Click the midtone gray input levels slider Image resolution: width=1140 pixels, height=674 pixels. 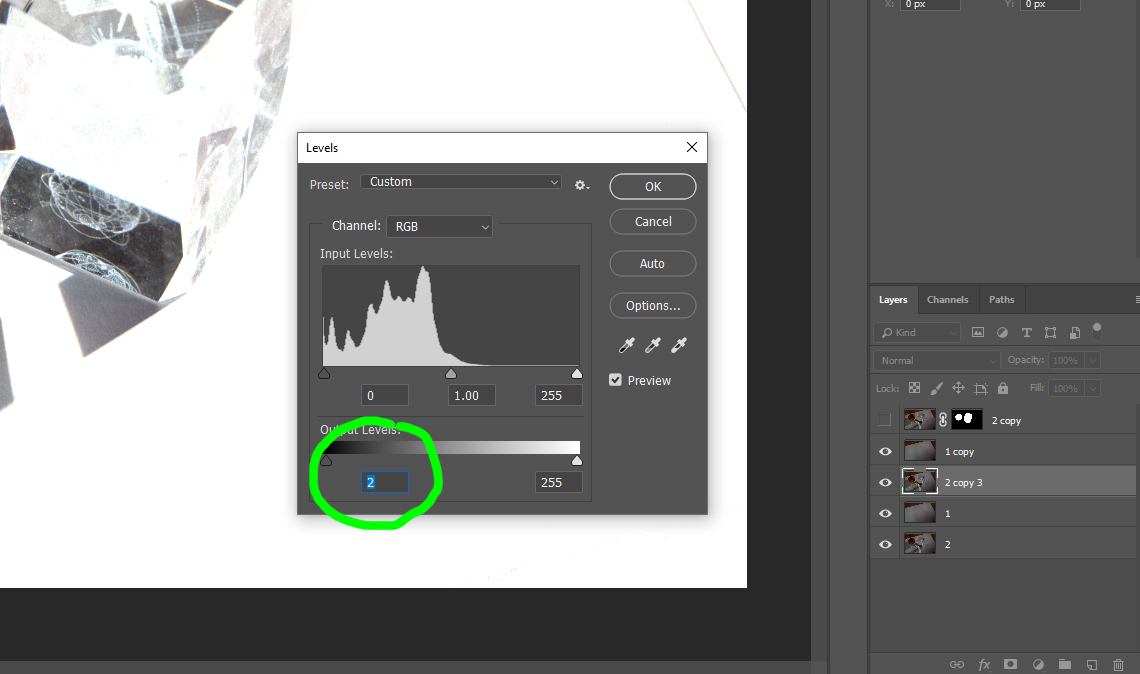(x=451, y=374)
